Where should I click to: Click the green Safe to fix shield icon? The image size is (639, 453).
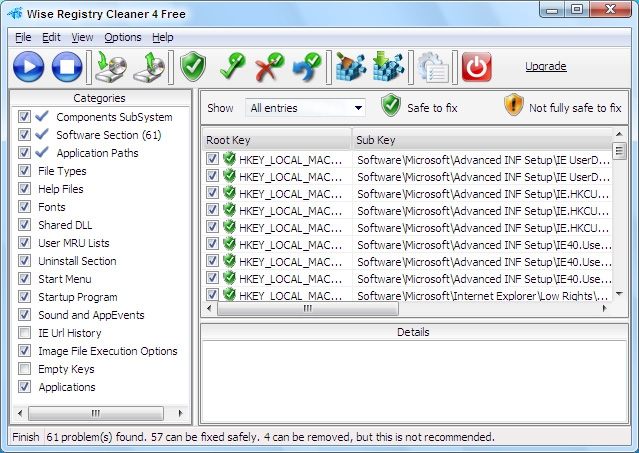coord(391,105)
